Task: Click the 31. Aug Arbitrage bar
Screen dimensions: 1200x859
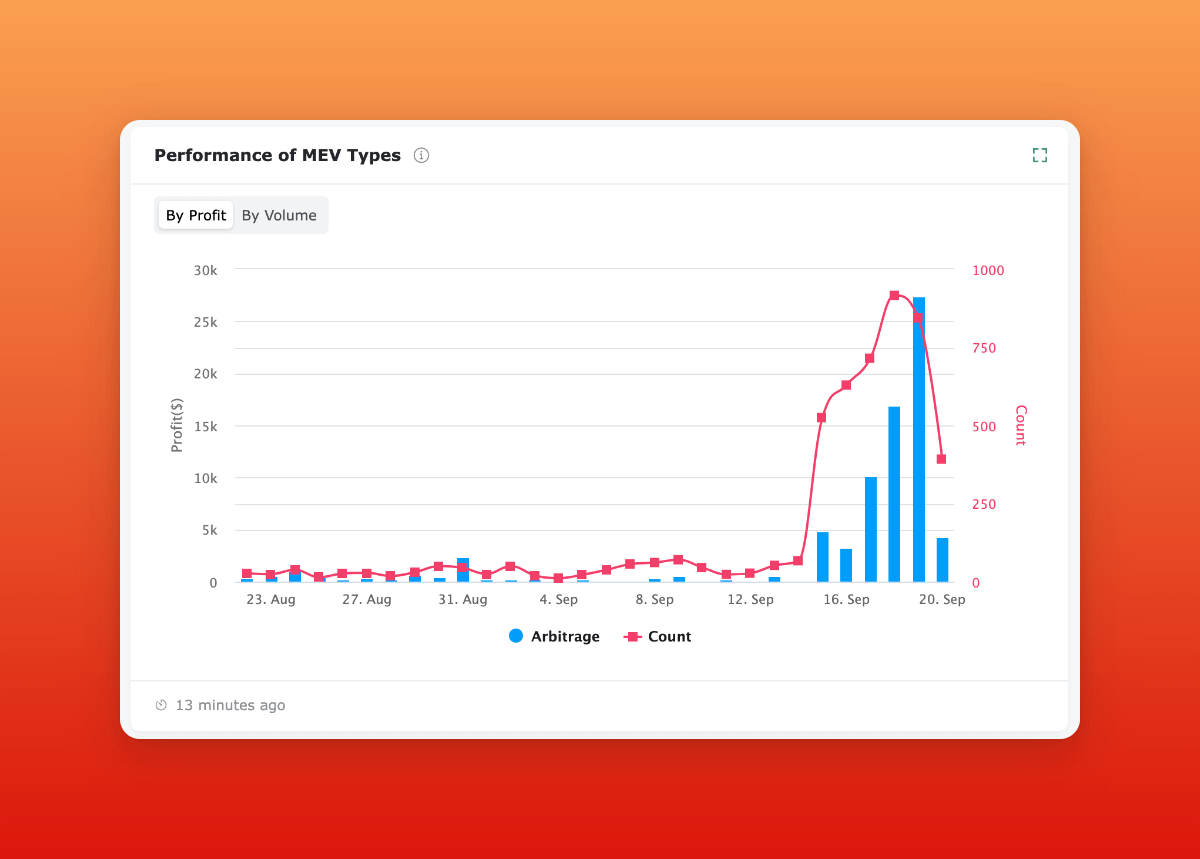Action: [463, 570]
